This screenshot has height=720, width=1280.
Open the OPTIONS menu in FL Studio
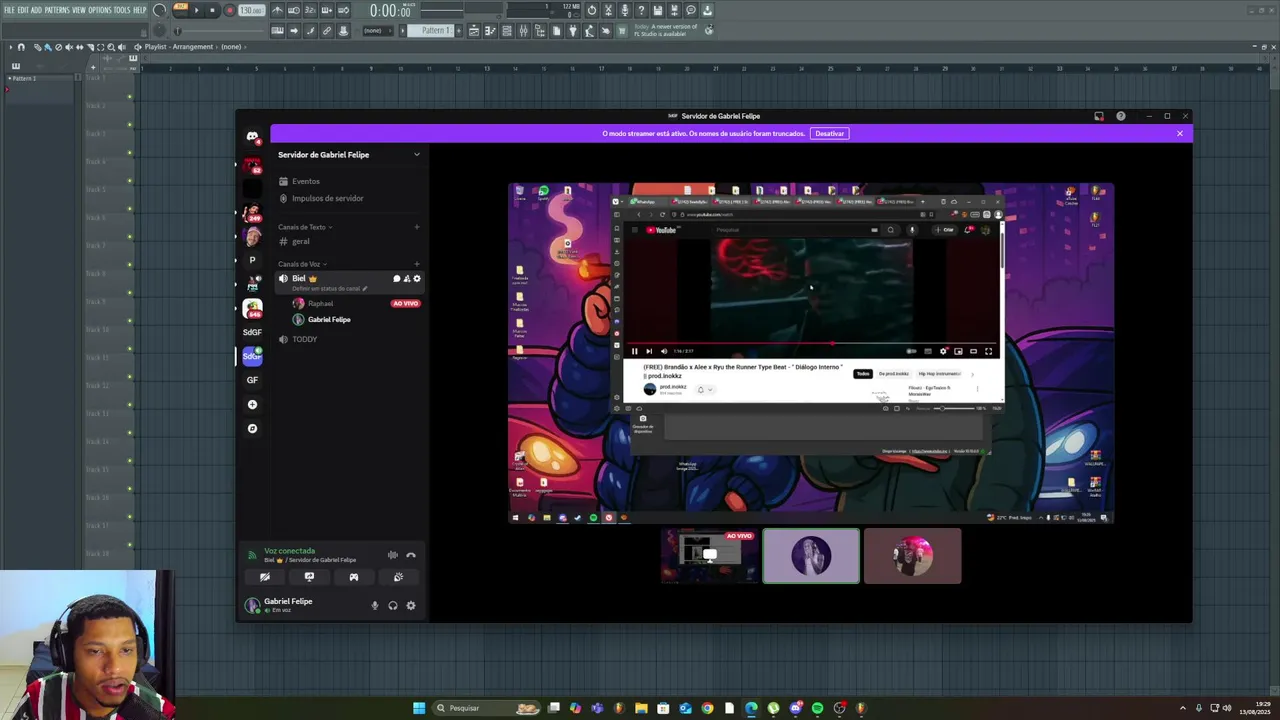[x=100, y=10]
